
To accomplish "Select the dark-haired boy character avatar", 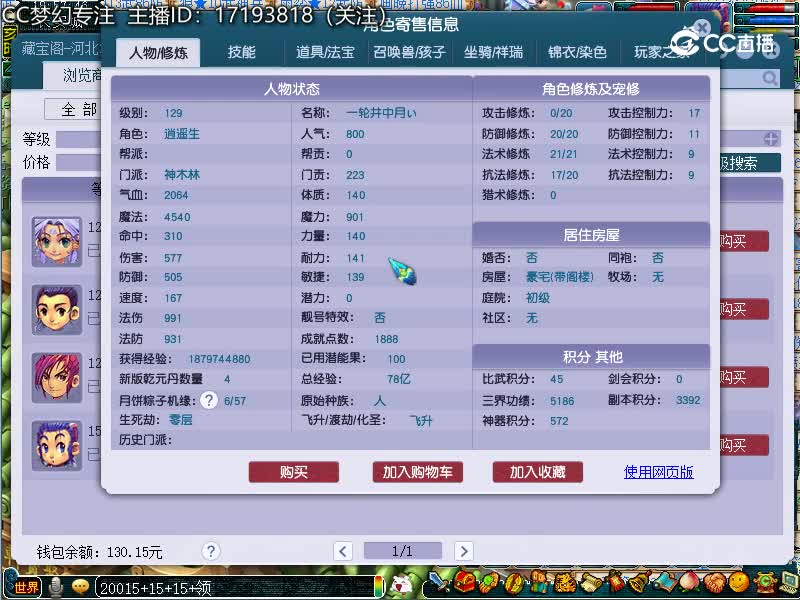I will coord(57,310).
